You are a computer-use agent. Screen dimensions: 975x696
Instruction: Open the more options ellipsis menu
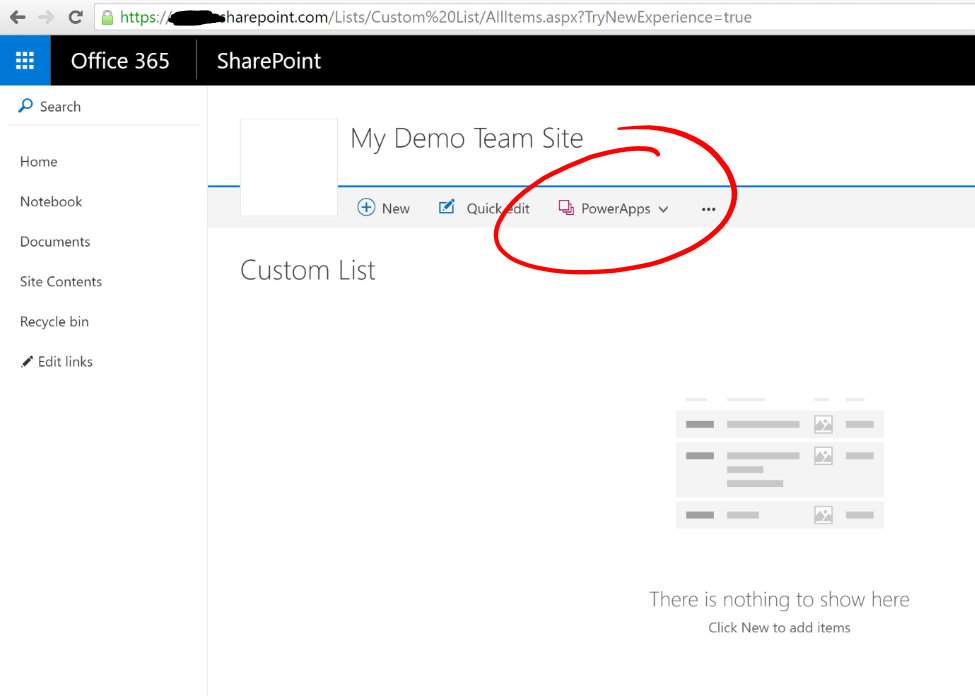(x=708, y=209)
